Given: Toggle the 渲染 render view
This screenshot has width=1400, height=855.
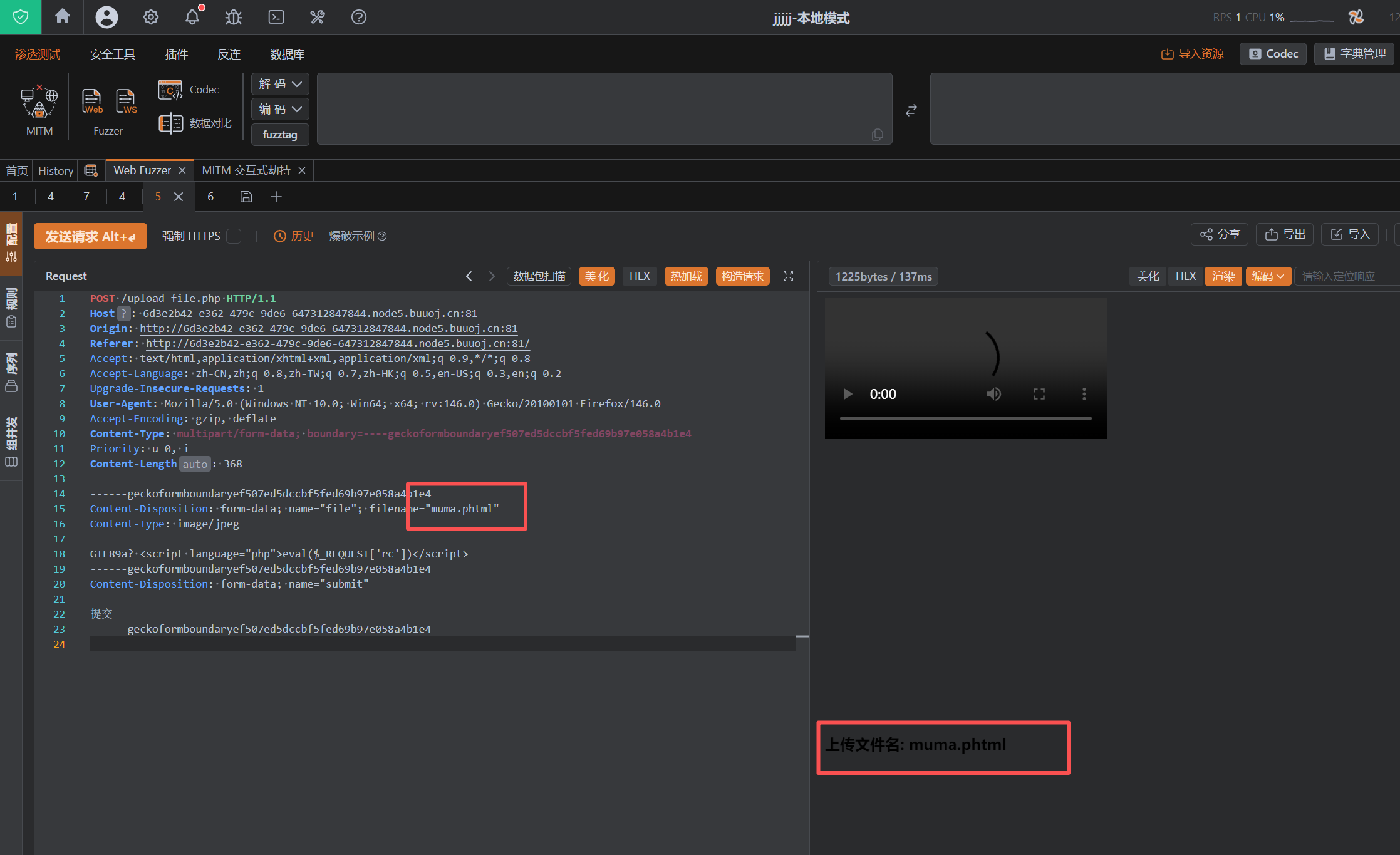Looking at the screenshot, I should (x=1223, y=276).
